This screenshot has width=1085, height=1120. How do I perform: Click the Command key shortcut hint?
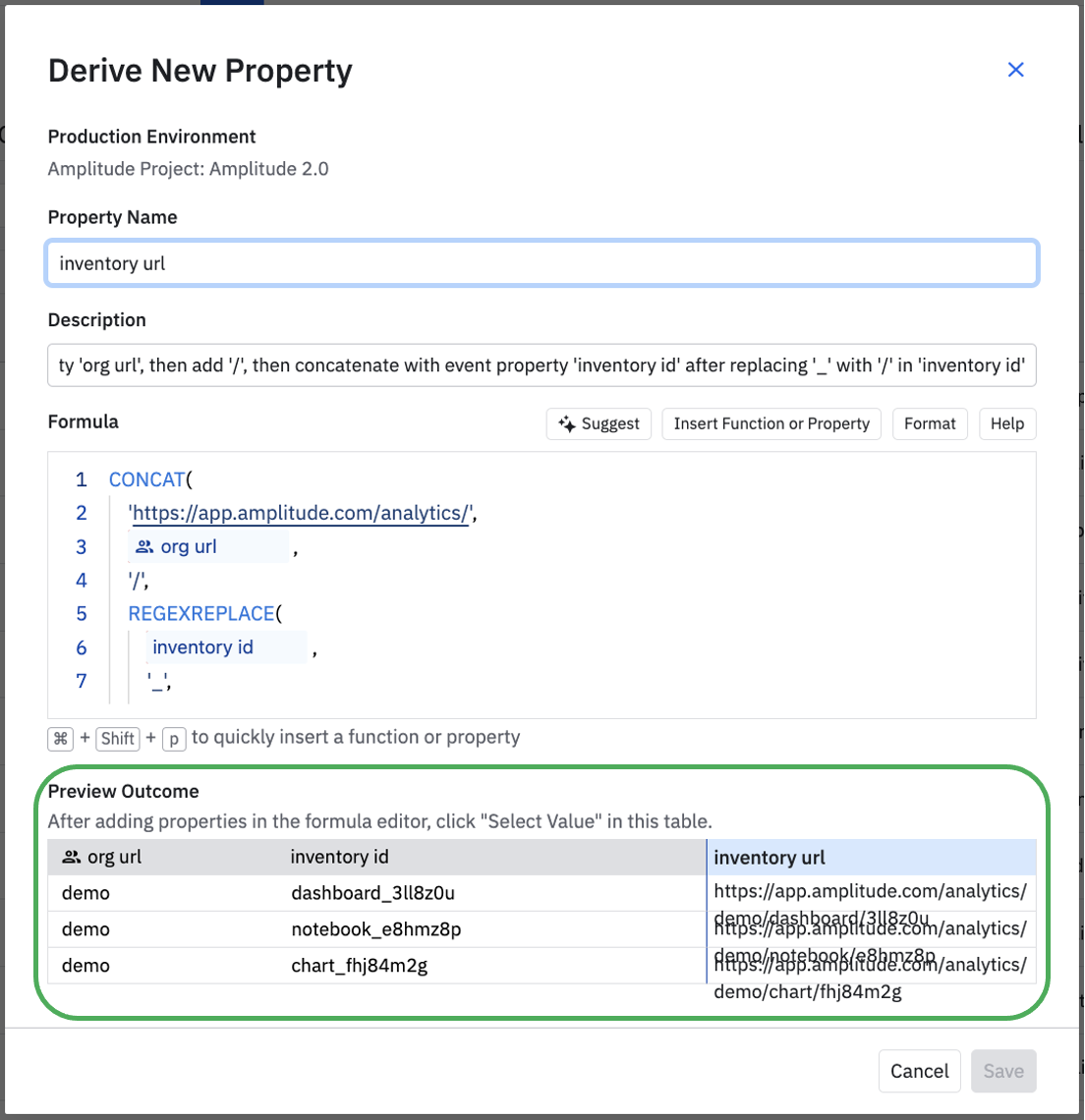click(x=61, y=738)
